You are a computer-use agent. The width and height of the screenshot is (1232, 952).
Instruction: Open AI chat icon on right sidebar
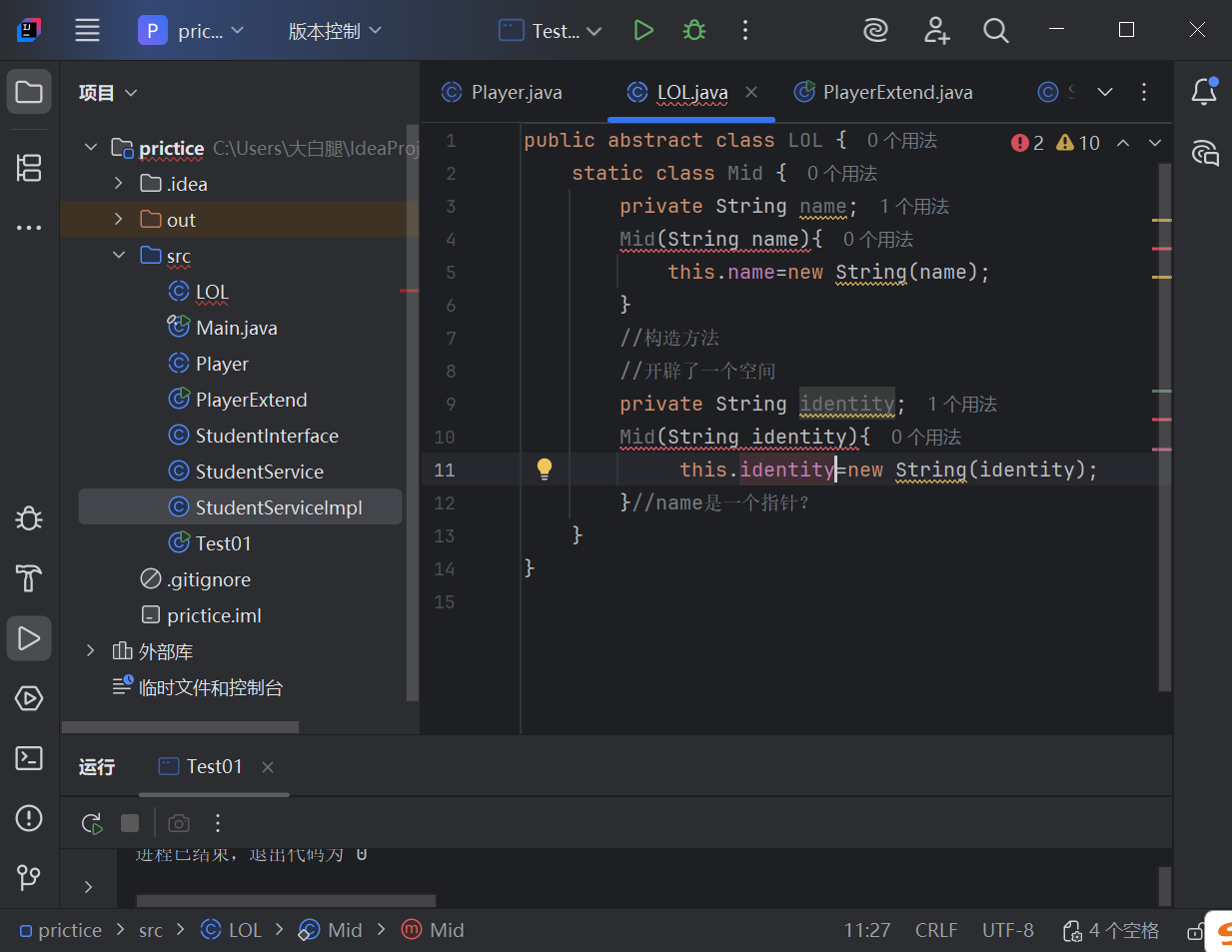pos(1205,153)
